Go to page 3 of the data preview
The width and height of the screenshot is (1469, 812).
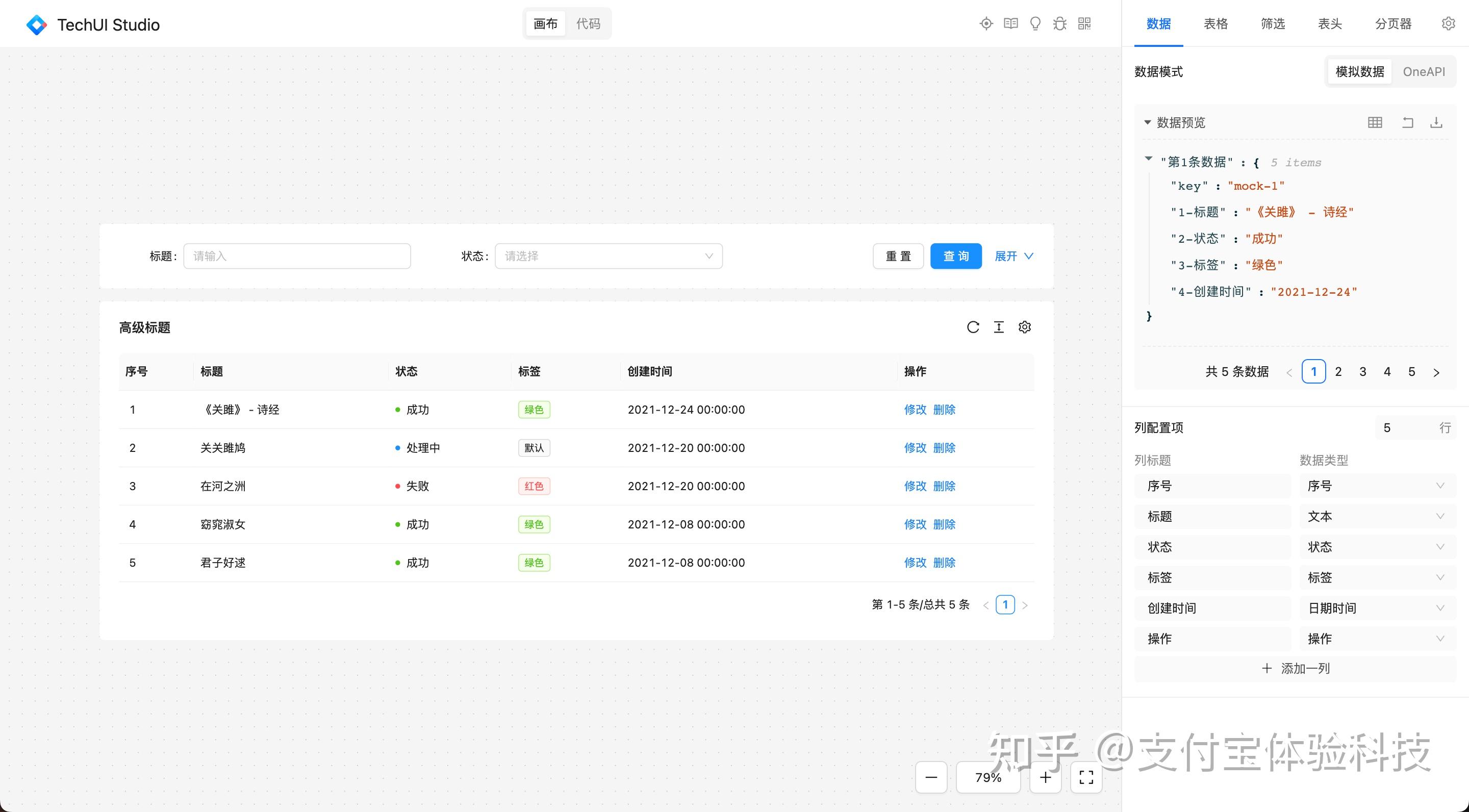[1362, 371]
